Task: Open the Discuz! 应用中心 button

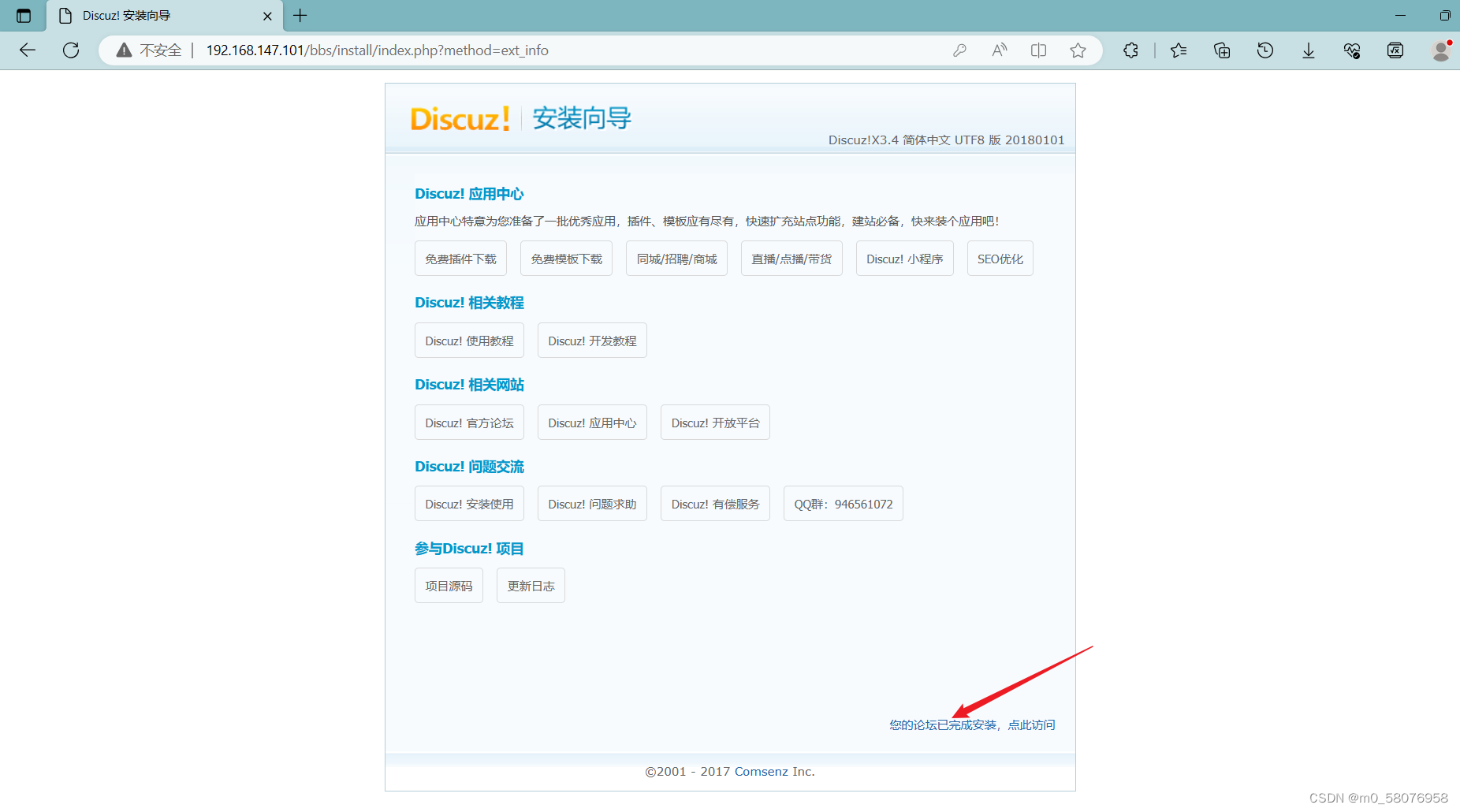Action: pyautogui.click(x=592, y=423)
